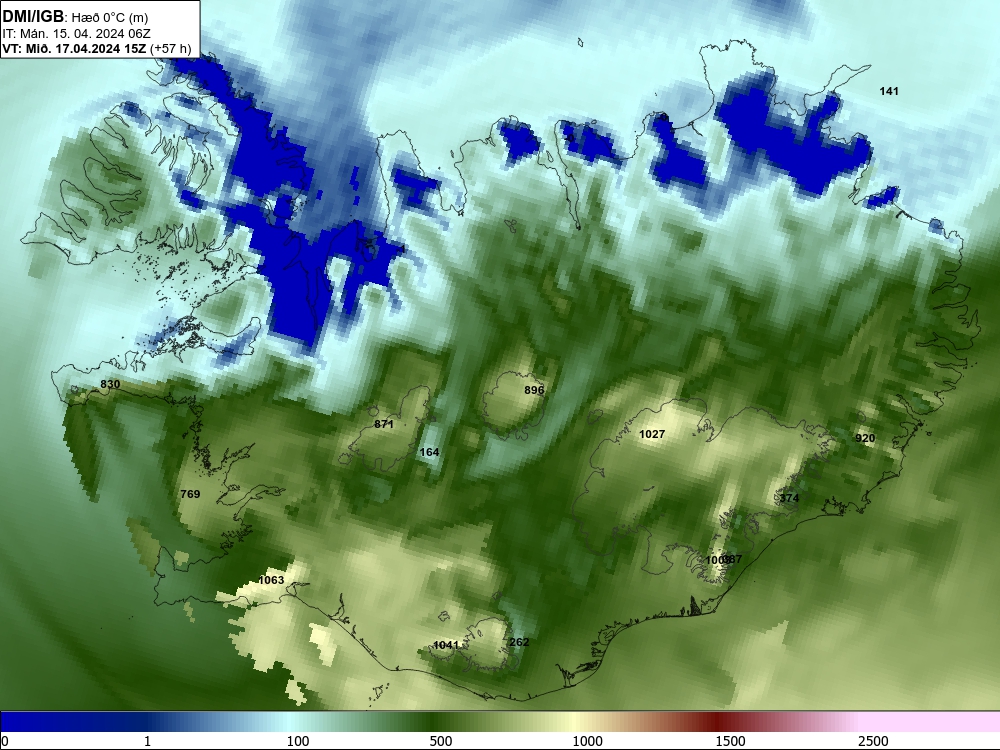
Task: Click the 830 value on the west peninsula
Action: click(x=110, y=384)
